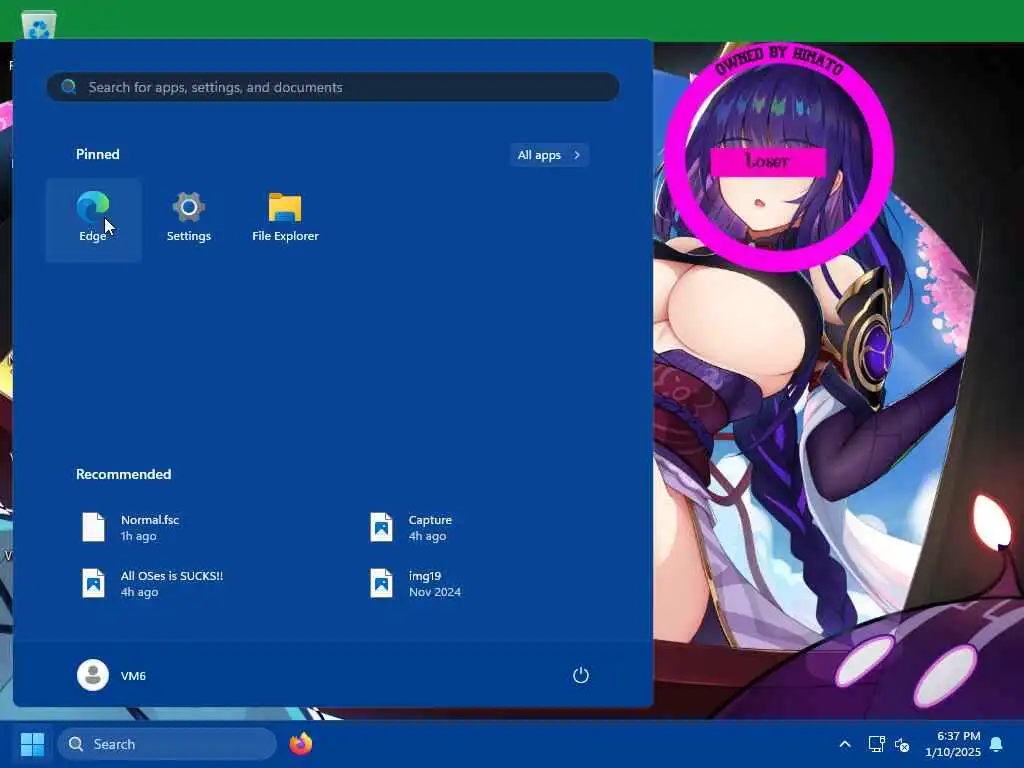Open 'All OSes is SUCKS!!' recommended file

point(152,584)
